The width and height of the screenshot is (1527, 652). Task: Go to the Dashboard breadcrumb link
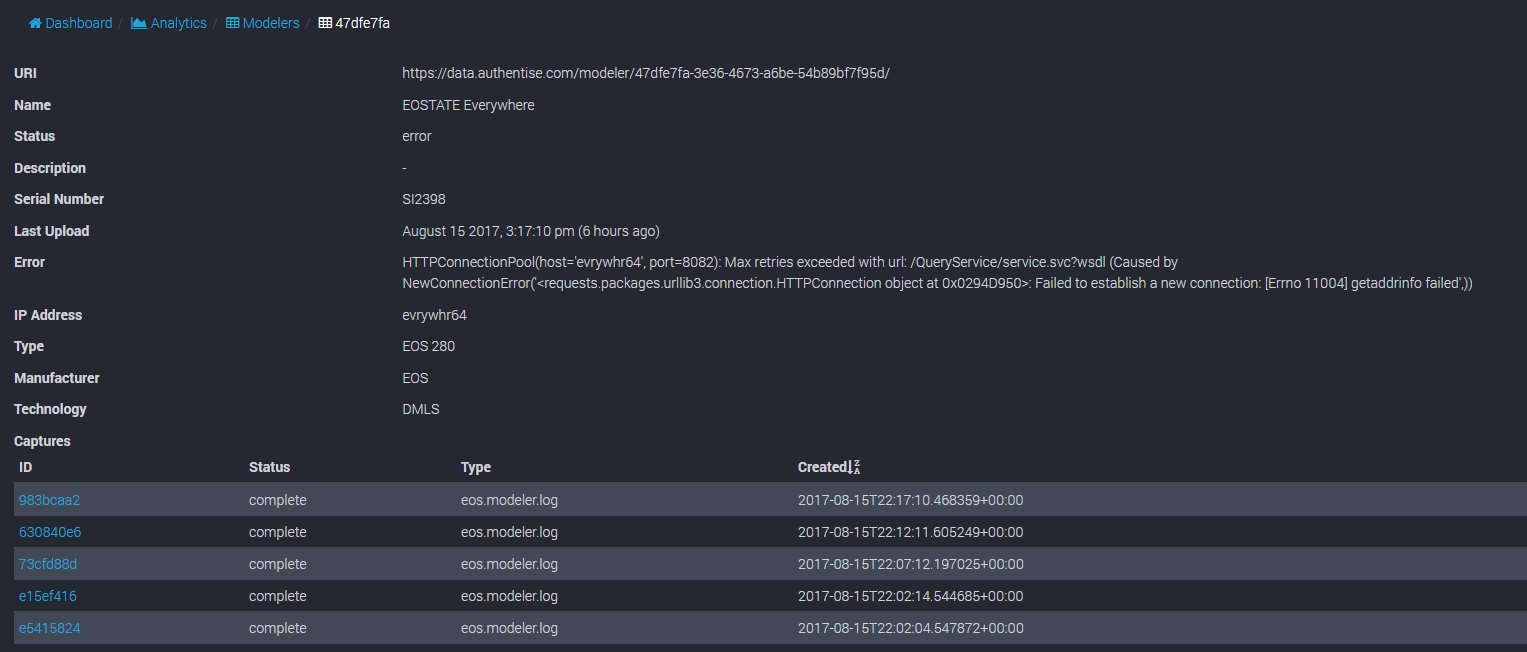78,23
